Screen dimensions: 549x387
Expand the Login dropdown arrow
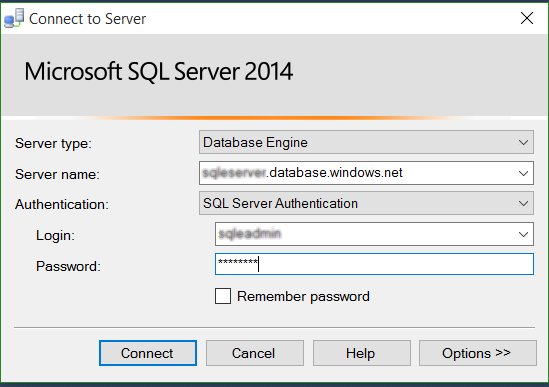[523, 234]
